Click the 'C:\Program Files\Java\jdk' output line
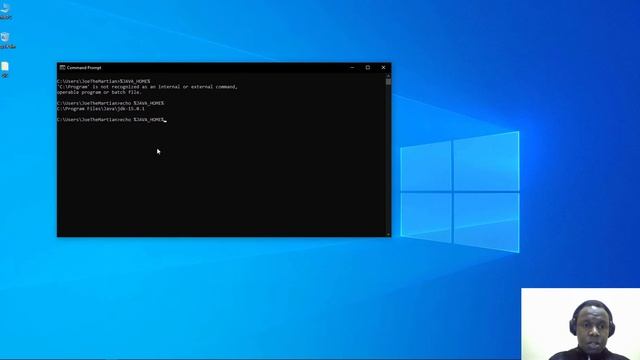 point(101,109)
